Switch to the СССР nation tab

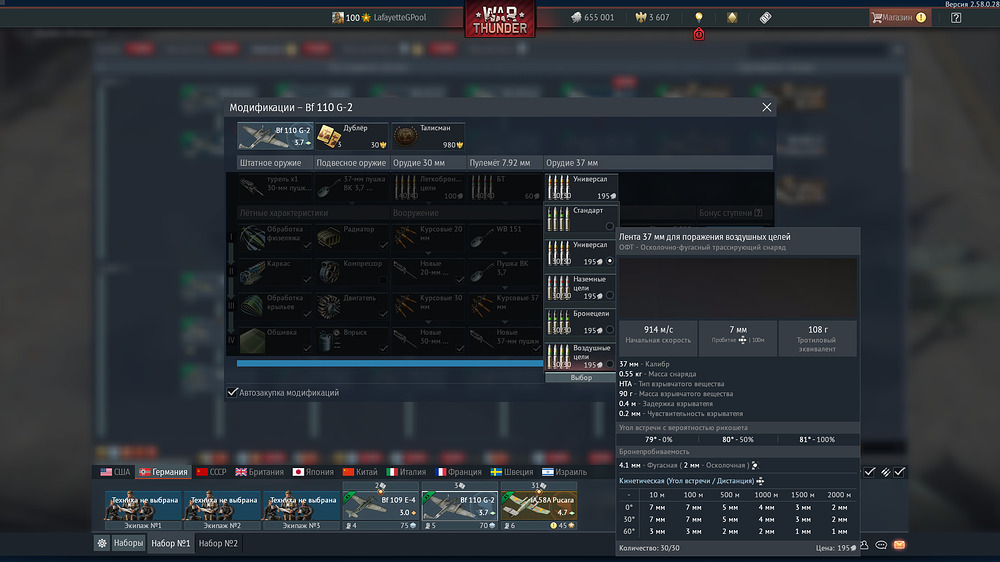point(211,472)
